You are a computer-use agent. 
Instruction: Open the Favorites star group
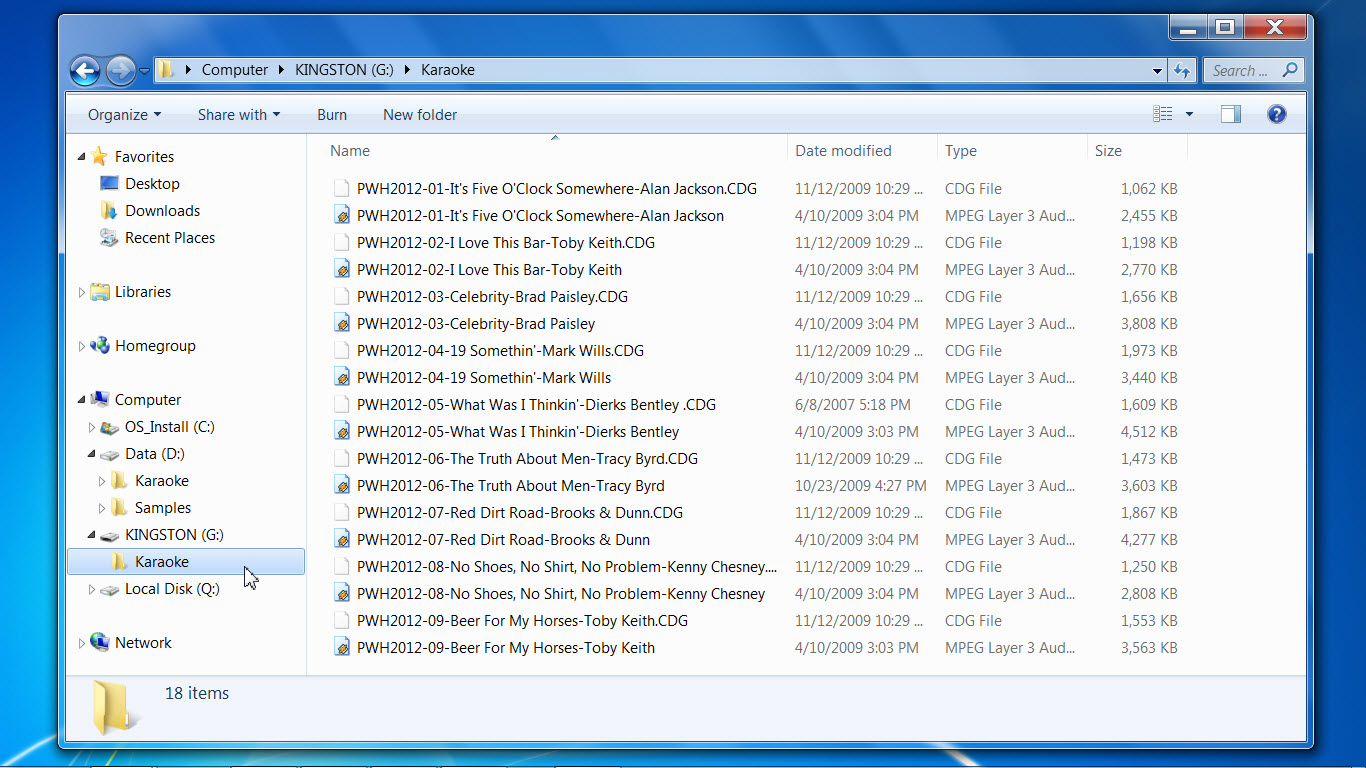(99, 156)
